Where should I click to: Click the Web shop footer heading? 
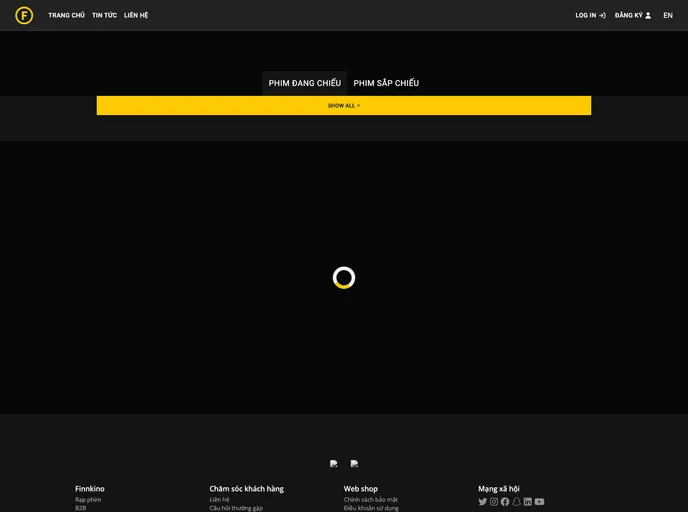click(361, 489)
